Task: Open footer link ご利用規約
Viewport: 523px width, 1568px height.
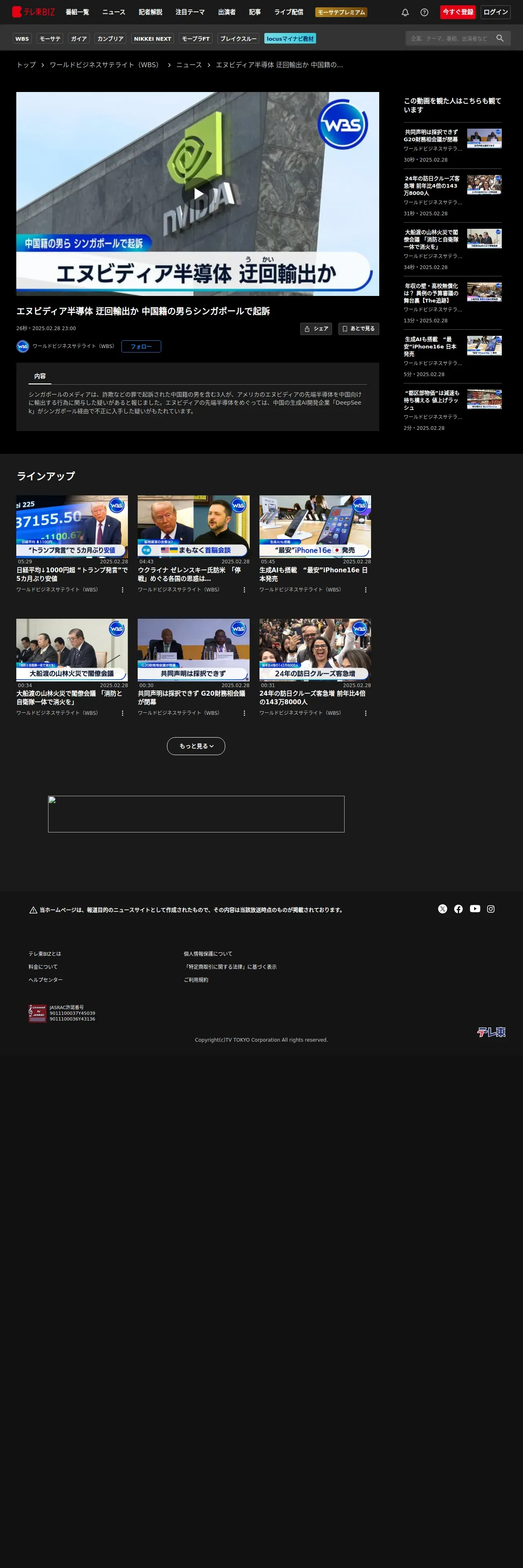Action: [x=196, y=980]
